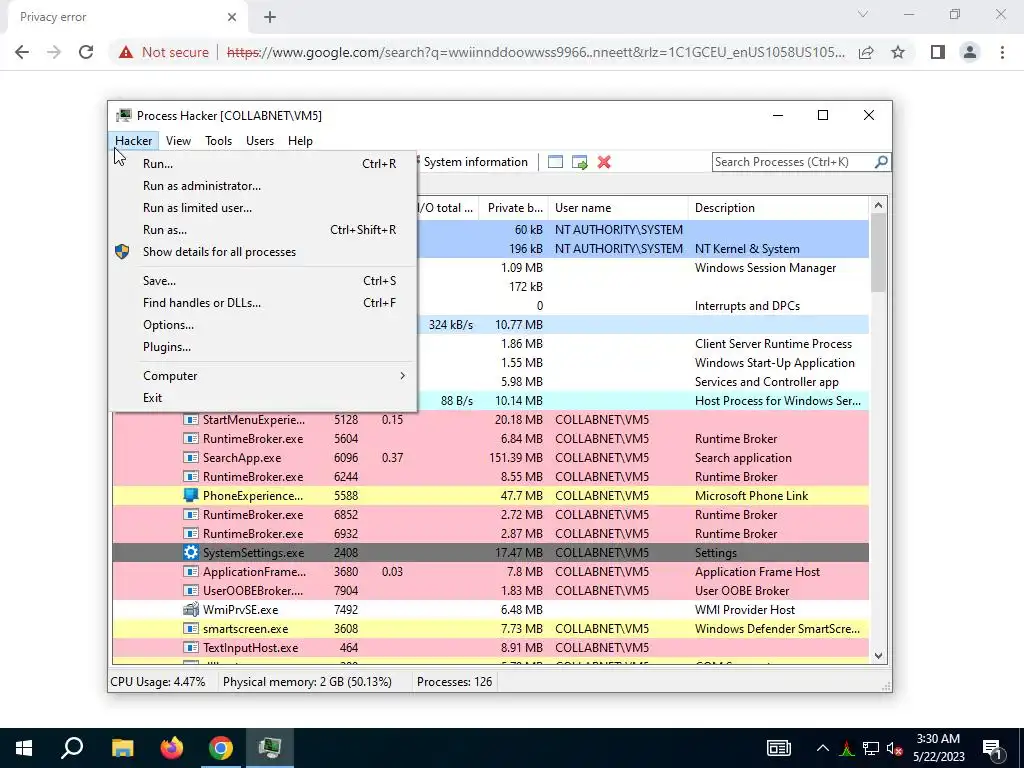This screenshot has height=768, width=1024.
Task: Open Find handles or DLLs...
Action: (263, 303)
